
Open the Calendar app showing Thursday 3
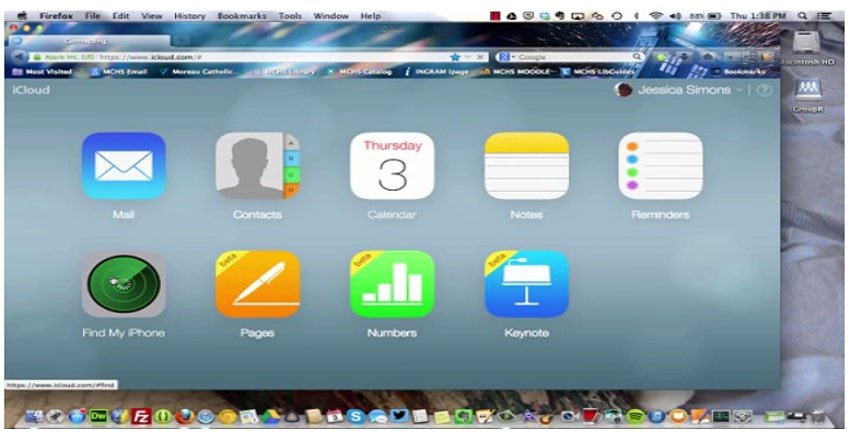[392, 166]
